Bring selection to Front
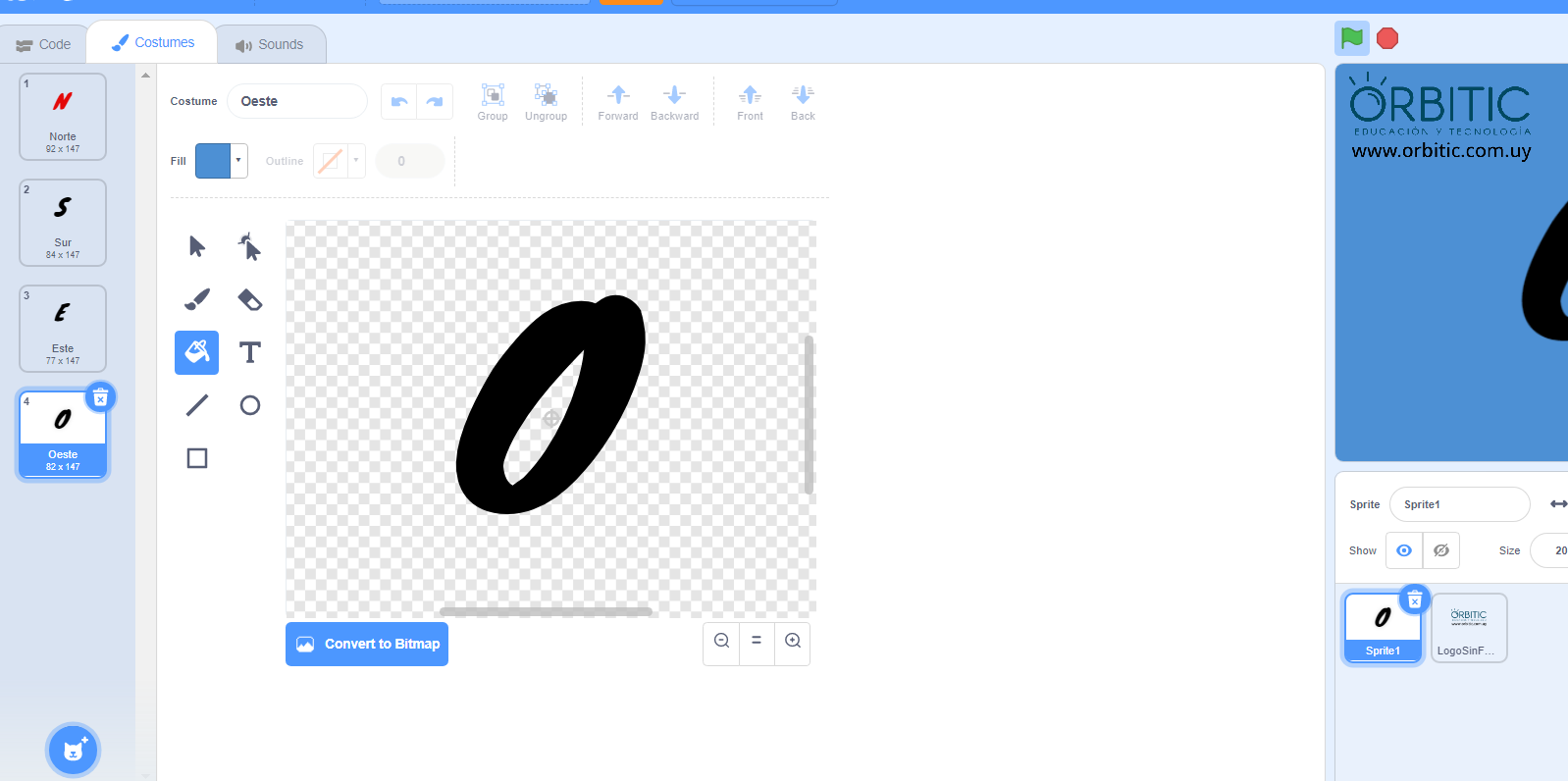The height and width of the screenshot is (781, 1568). tap(750, 102)
